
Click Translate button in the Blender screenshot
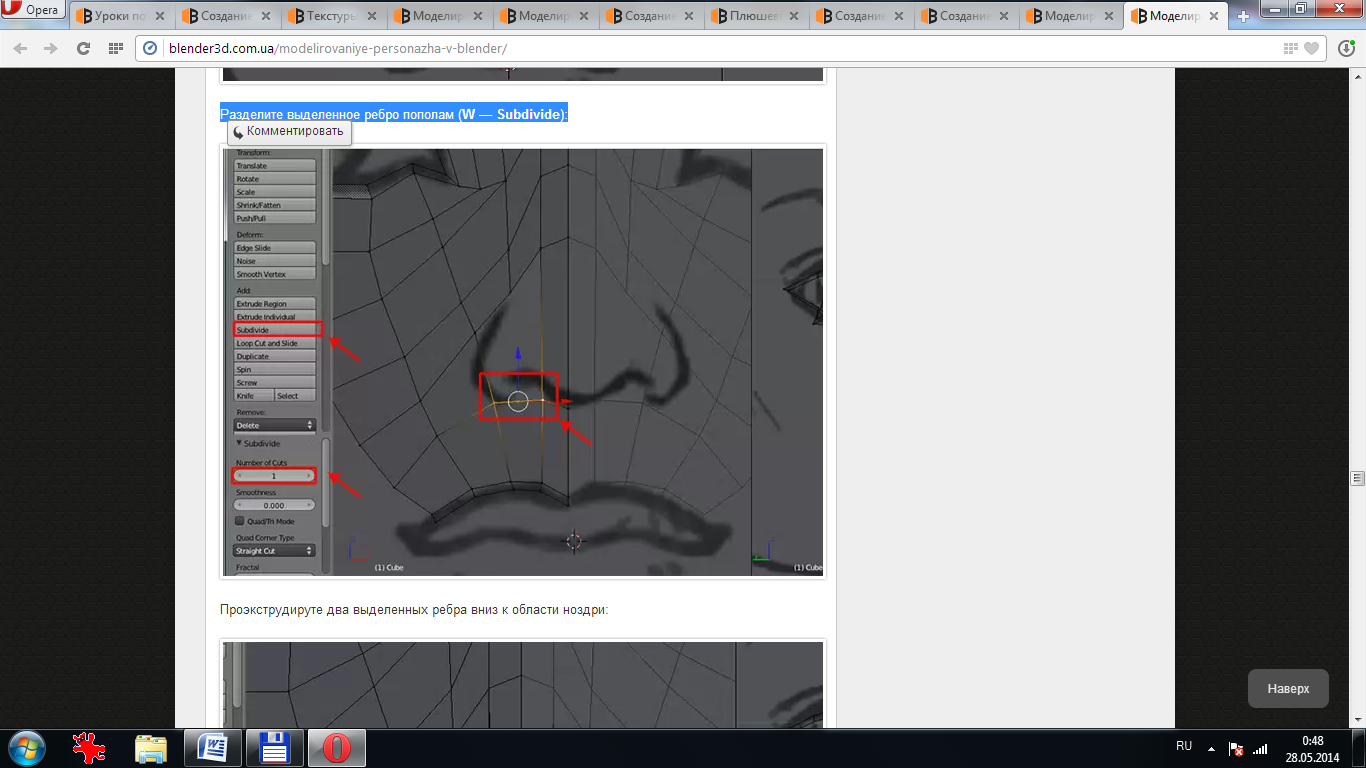click(x=274, y=165)
